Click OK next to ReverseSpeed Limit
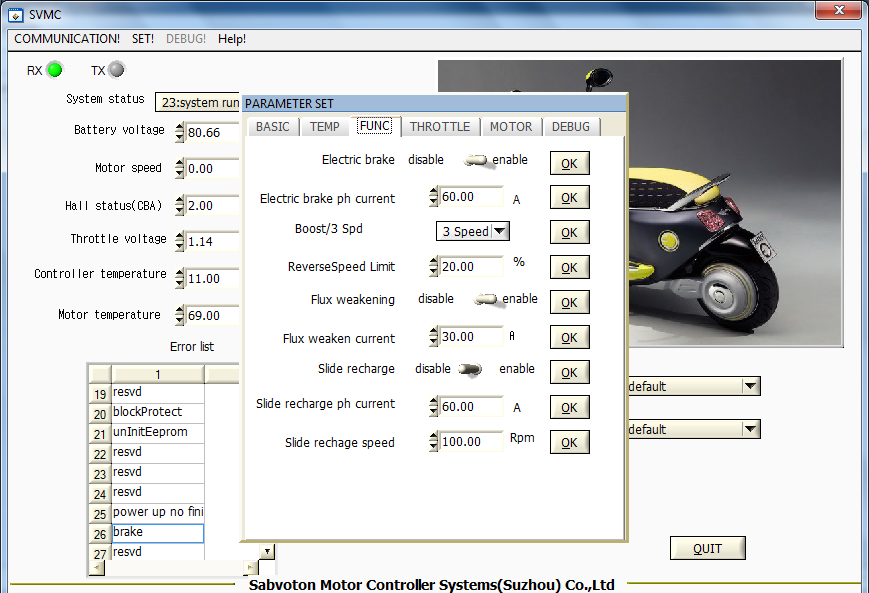This screenshot has height=593, width=869. pos(569,268)
